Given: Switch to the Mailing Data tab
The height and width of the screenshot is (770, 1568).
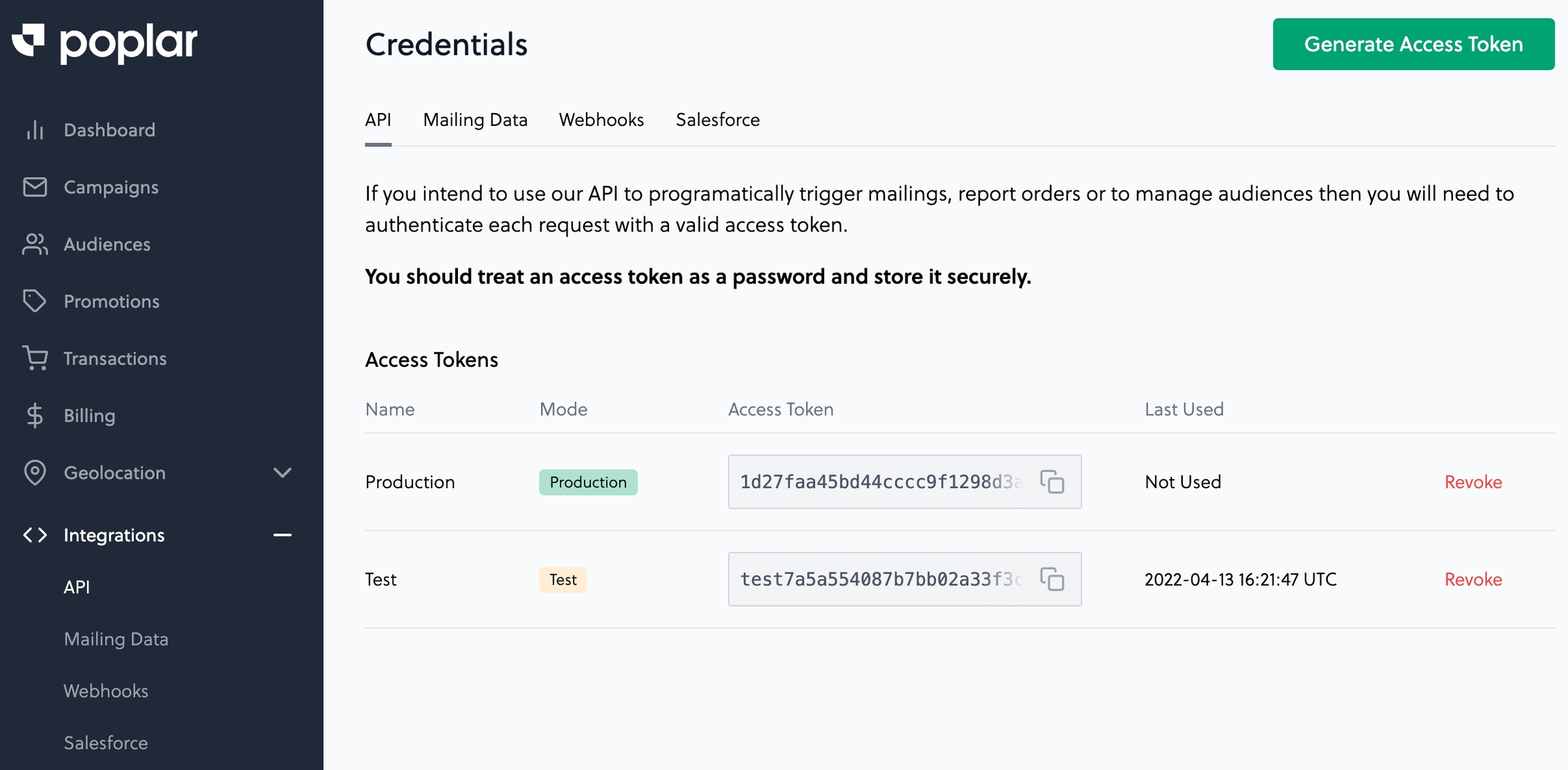Looking at the screenshot, I should point(475,120).
